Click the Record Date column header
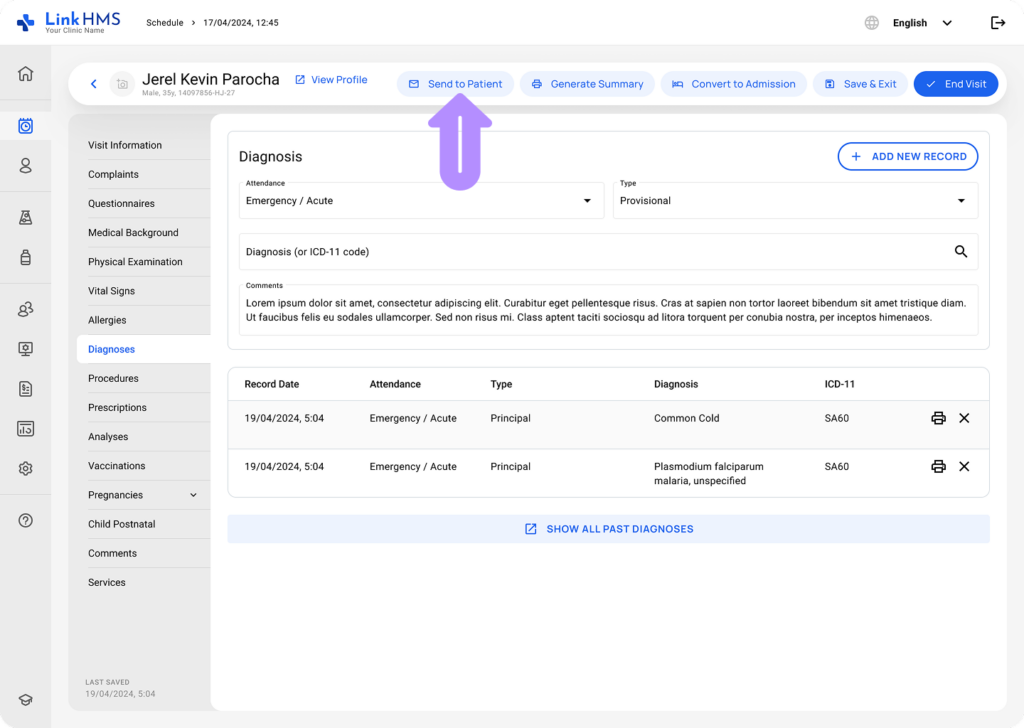1024x728 pixels. (272, 385)
